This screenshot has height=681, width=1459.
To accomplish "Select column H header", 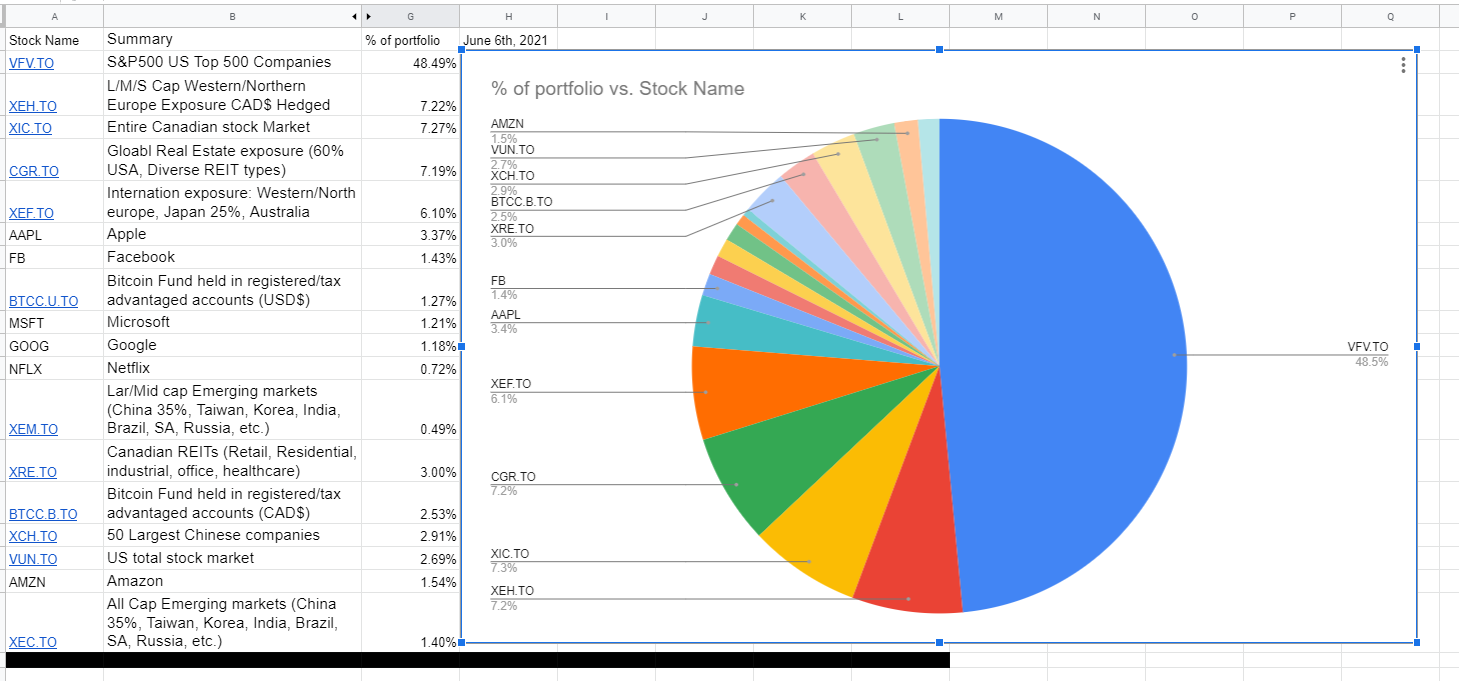I will 508,16.
